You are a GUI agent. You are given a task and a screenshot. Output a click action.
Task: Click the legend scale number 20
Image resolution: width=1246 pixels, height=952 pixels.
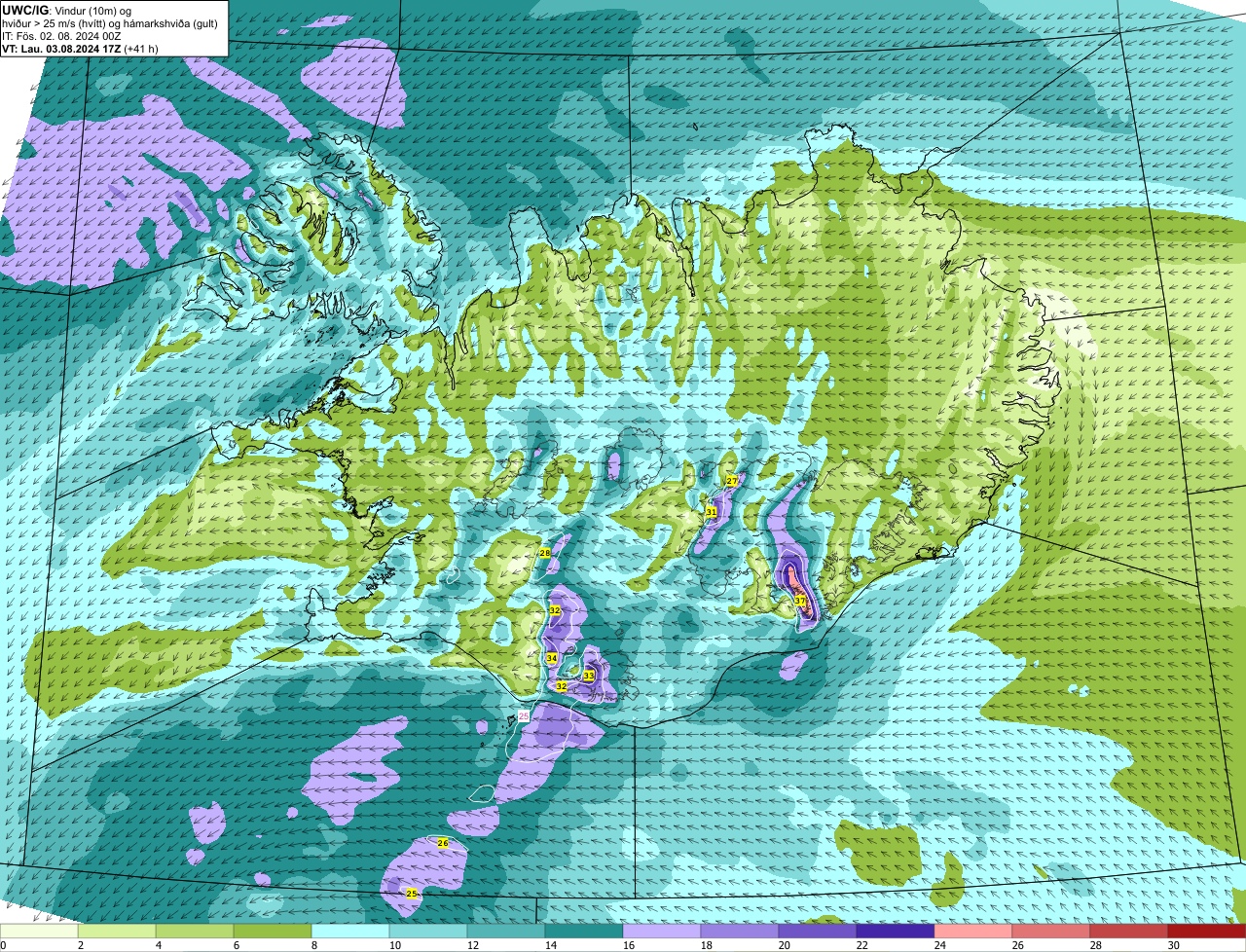(785, 945)
